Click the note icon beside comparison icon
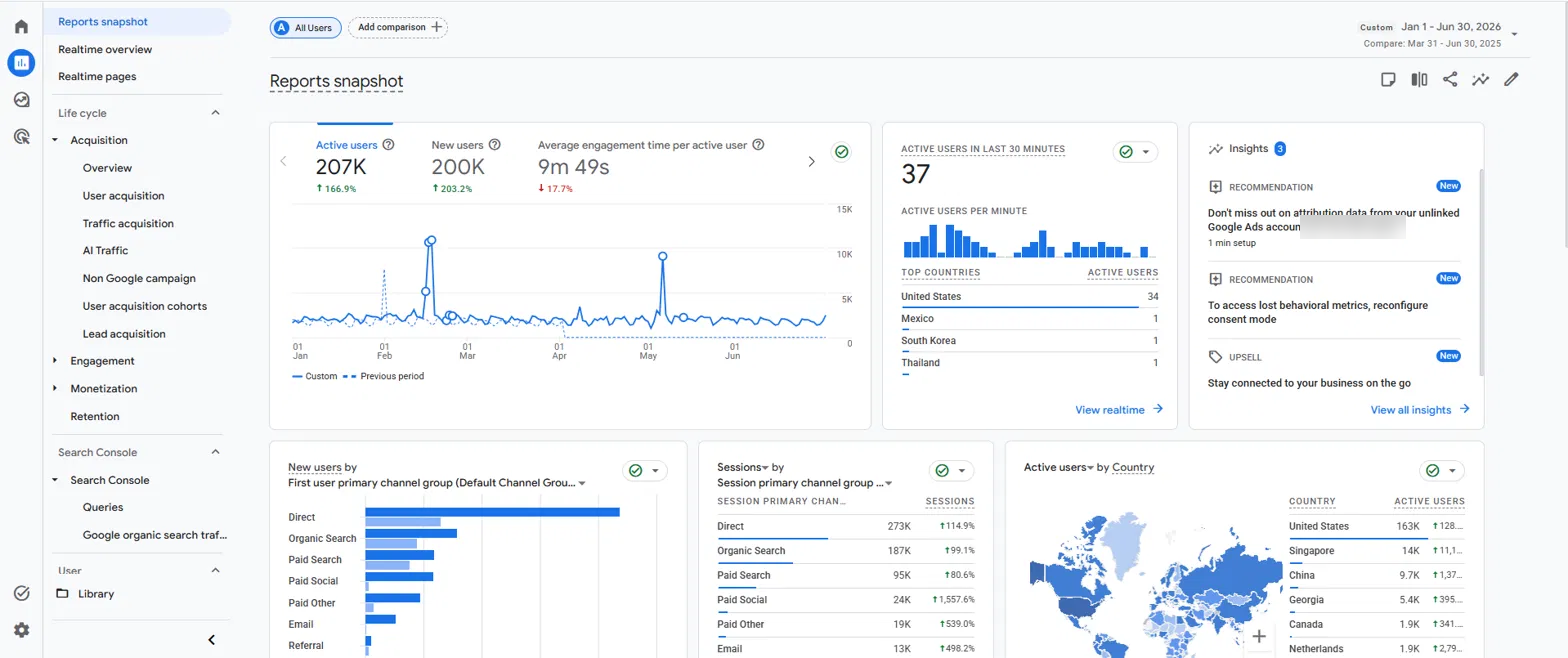This screenshot has height=658, width=1568. (x=1388, y=80)
